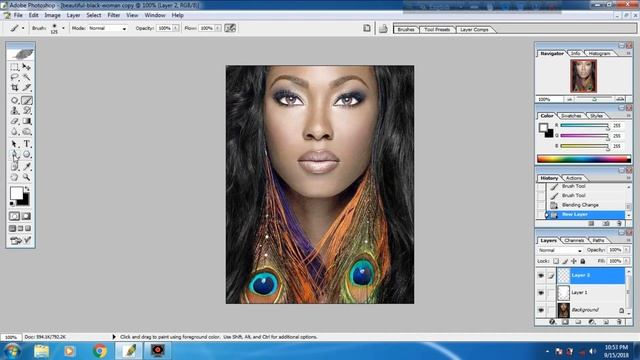
Task: Hide the Background layer eye icon
Action: (x=541, y=310)
